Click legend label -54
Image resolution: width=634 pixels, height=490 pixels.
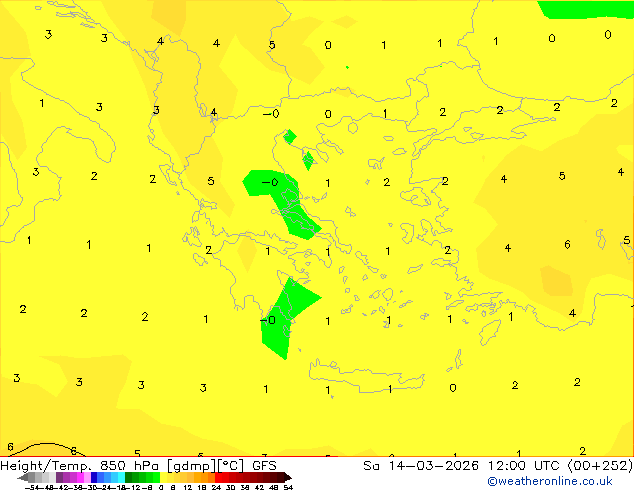coord(31,487)
